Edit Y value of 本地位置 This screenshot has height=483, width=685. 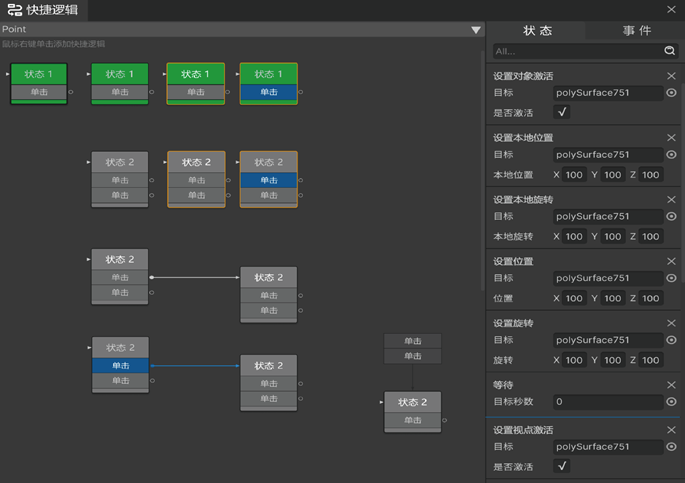pyautogui.click(x=612, y=175)
